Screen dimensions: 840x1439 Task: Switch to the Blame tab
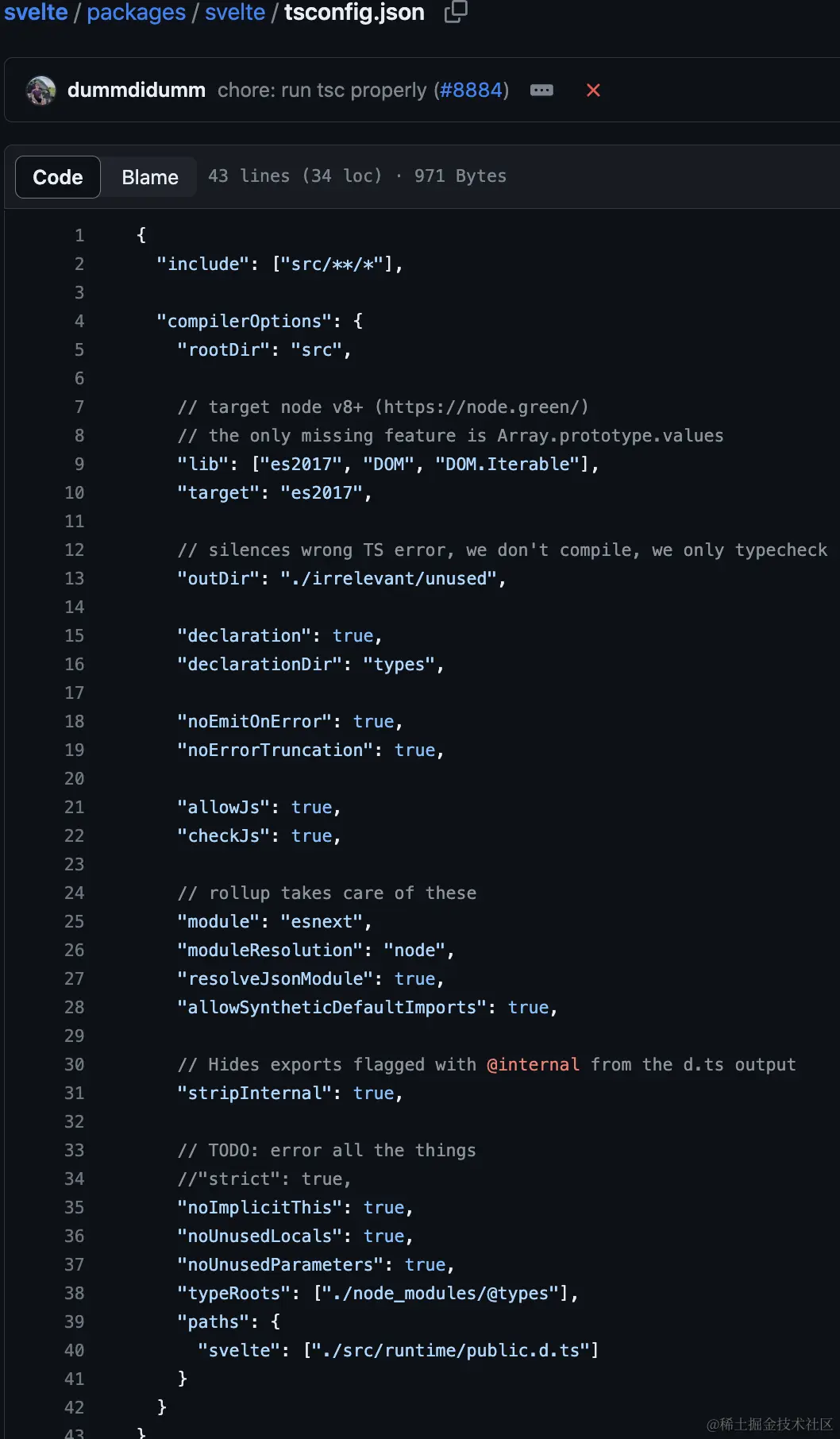pyautogui.click(x=148, y=176)
